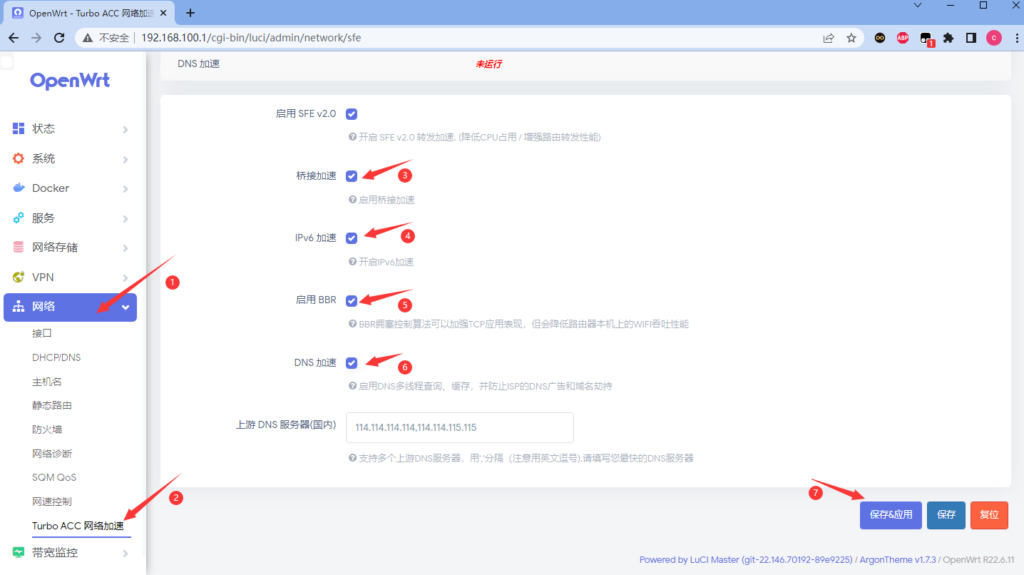Click the 系统 gear icon

point(18,159)
